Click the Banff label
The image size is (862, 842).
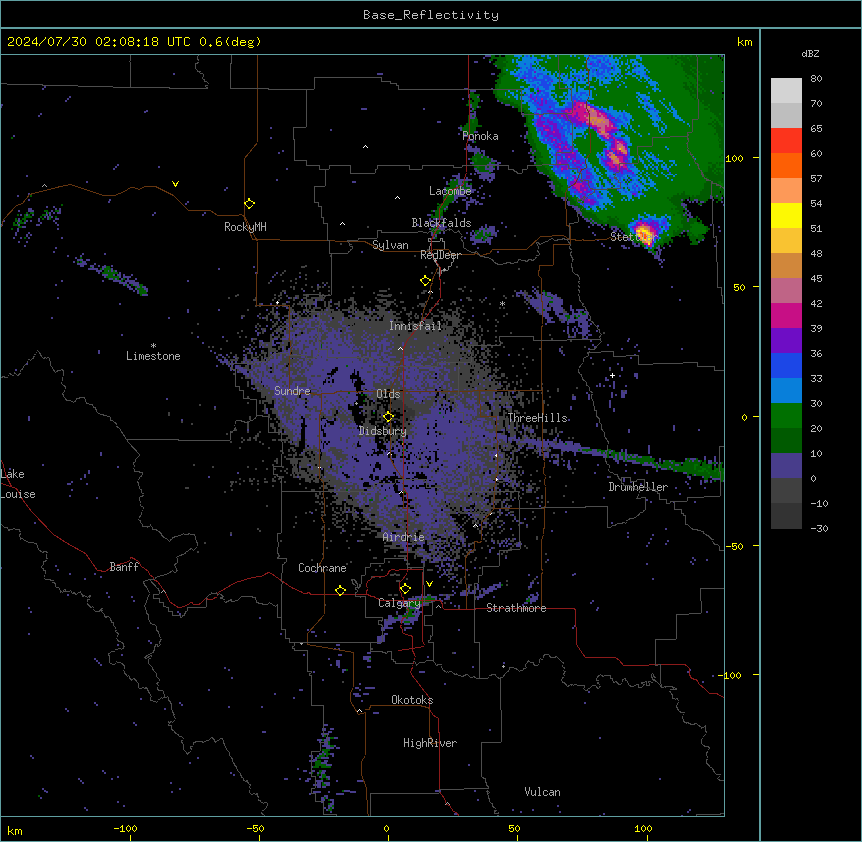[x=124, y=567]
